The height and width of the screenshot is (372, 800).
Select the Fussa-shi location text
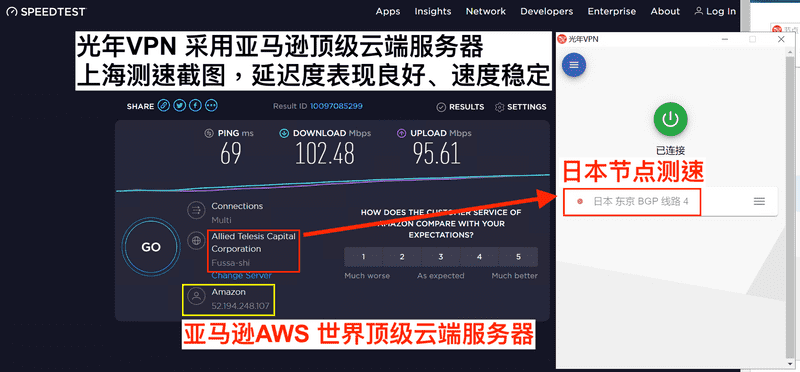coord(231,263)
